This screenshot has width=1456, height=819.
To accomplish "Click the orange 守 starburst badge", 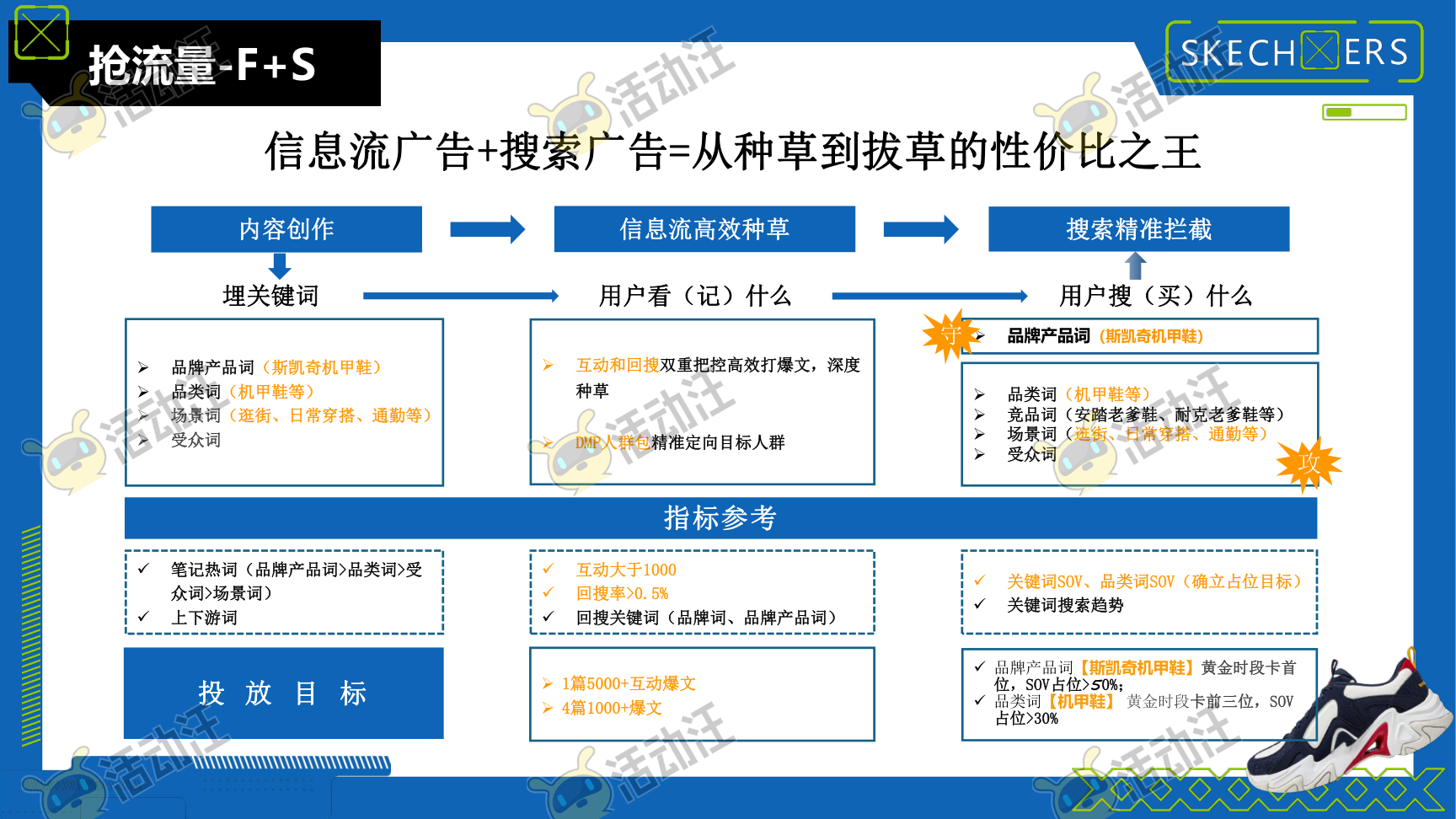I will tap(950, 335).
